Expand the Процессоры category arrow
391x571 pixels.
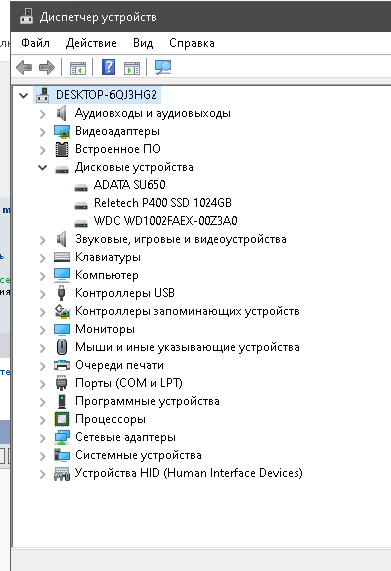pos(43,420)
